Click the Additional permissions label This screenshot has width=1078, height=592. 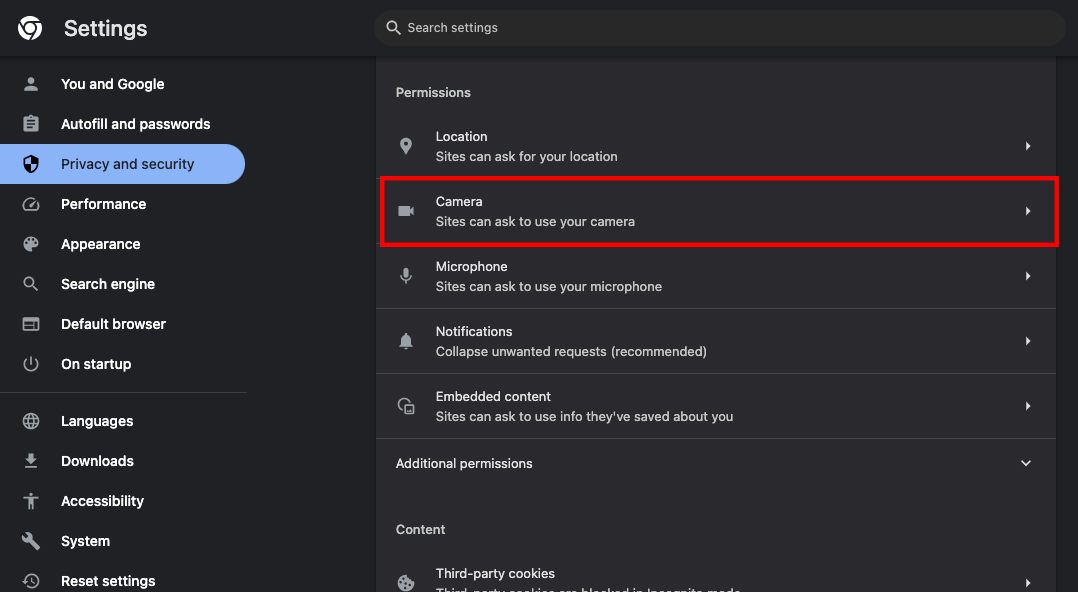(464, 463)
